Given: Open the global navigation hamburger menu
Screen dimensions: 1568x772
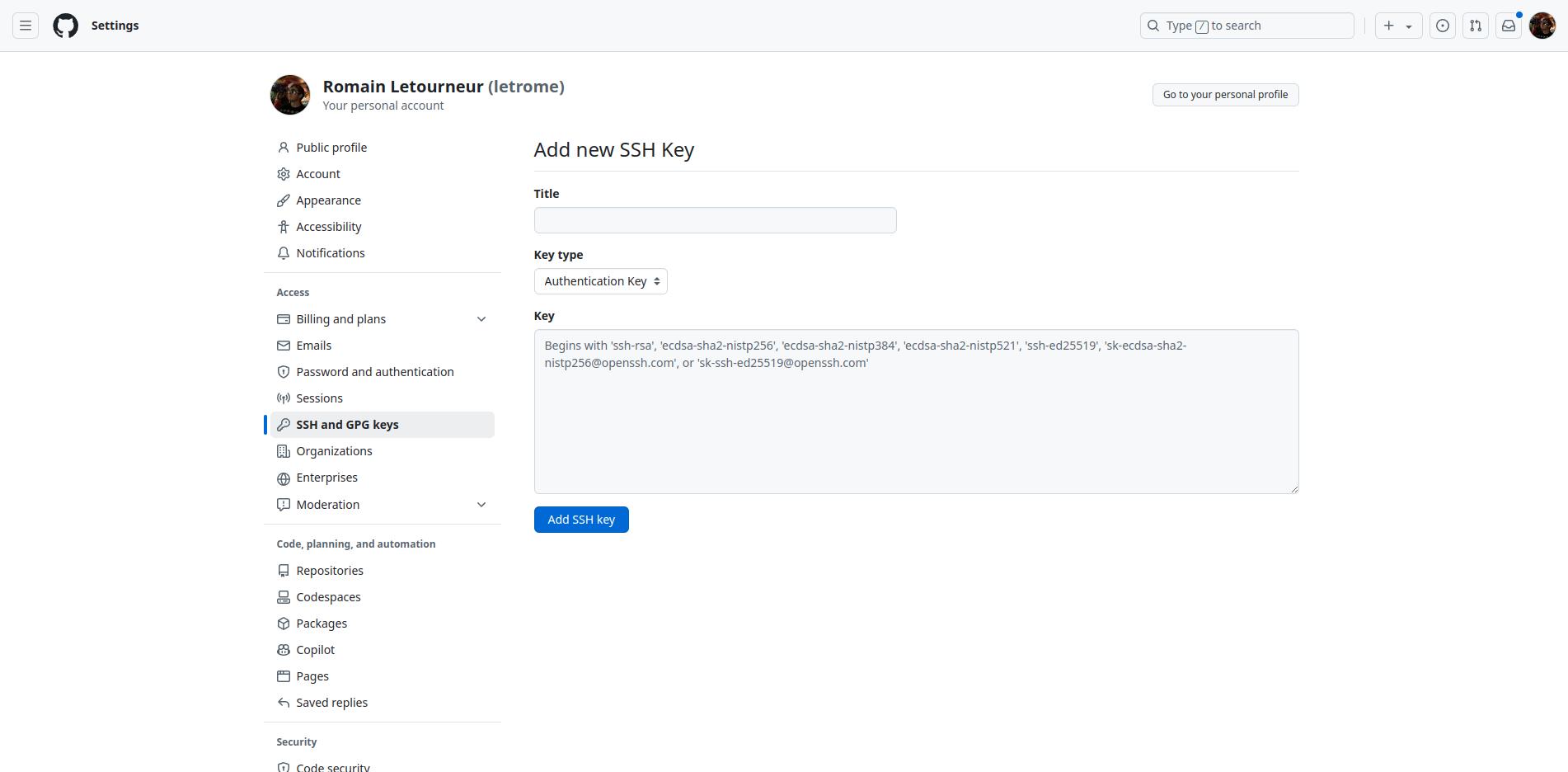Looking at the screenshot, I should [25, 26].
